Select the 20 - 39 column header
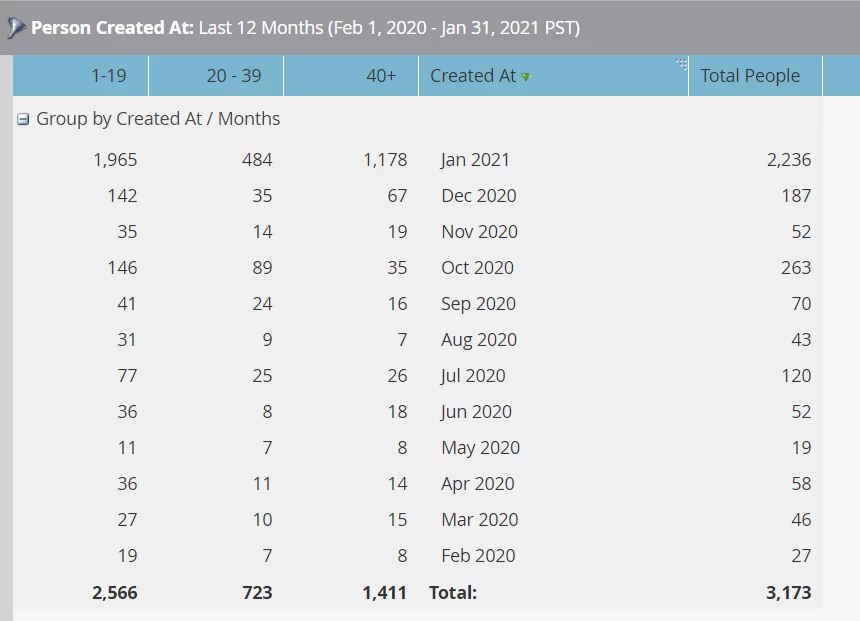 click(216, 75)
